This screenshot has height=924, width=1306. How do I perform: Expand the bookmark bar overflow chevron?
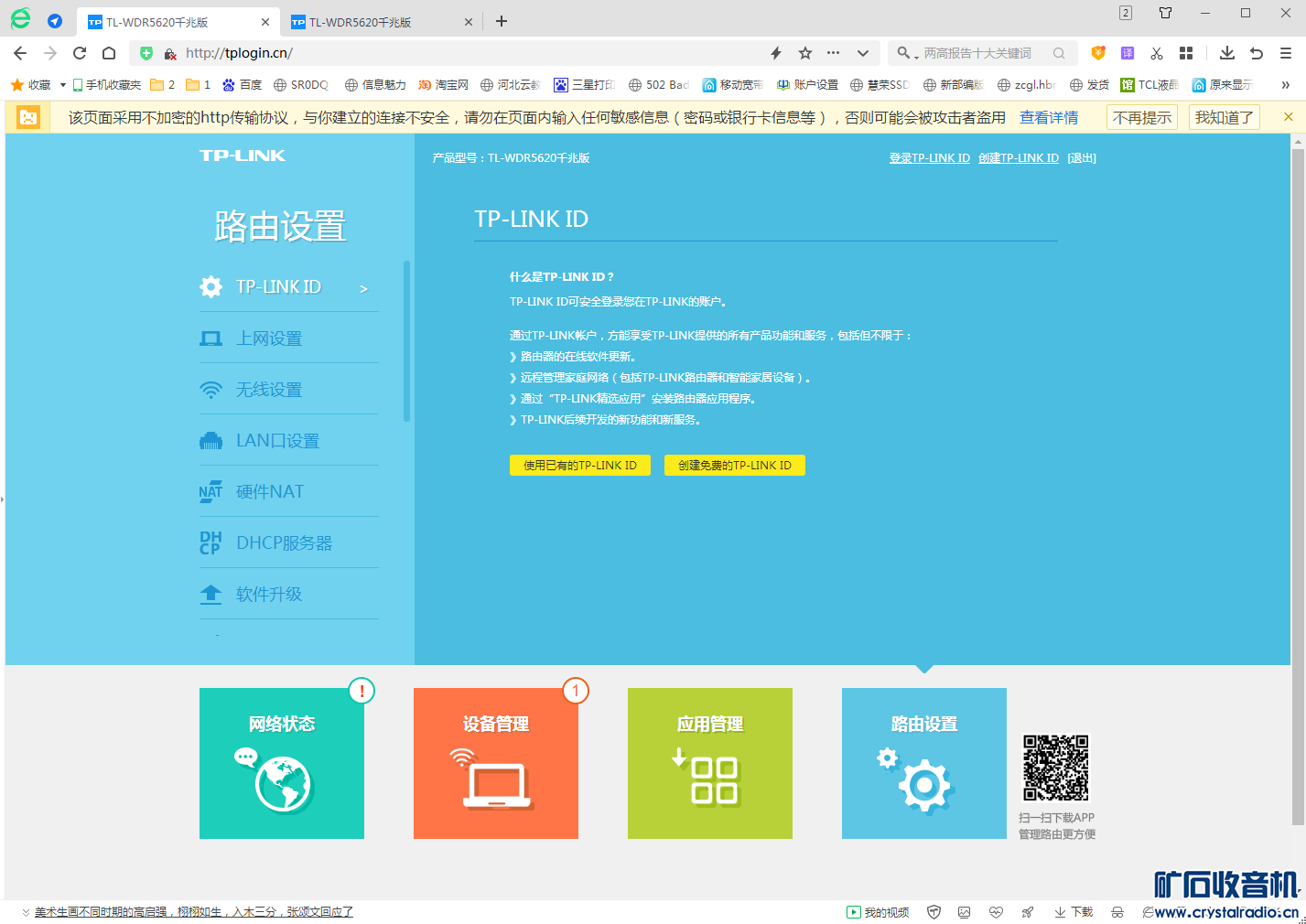click(1285, 84)
